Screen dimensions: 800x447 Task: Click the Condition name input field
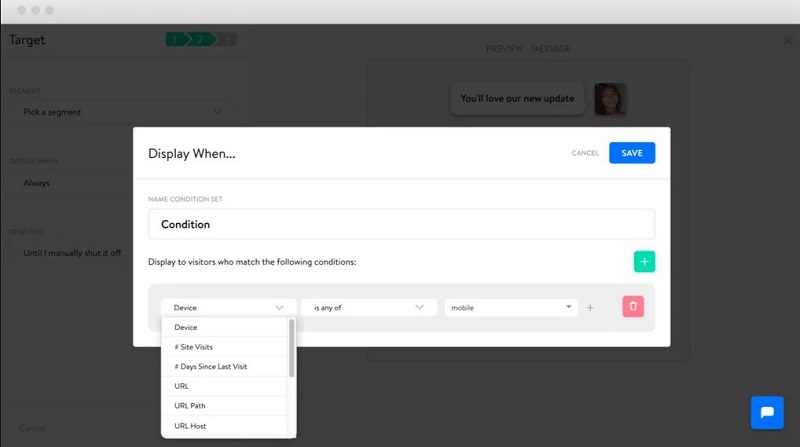click(402, 224)
